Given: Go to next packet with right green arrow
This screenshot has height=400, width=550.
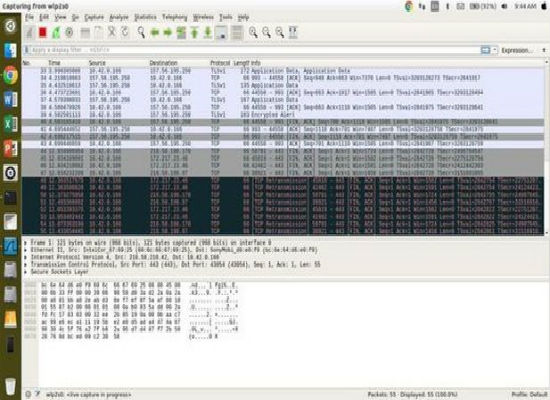Looking at the screenshot, I should coord(168,33).
